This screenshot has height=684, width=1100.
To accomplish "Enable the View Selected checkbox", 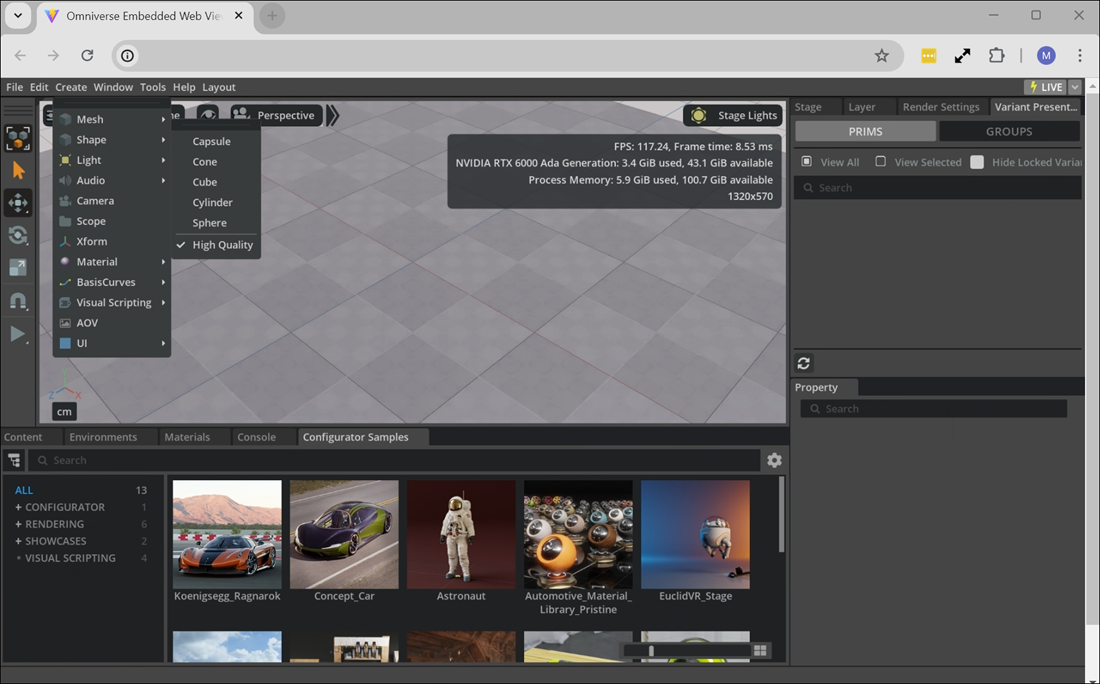I will point(880,162).
